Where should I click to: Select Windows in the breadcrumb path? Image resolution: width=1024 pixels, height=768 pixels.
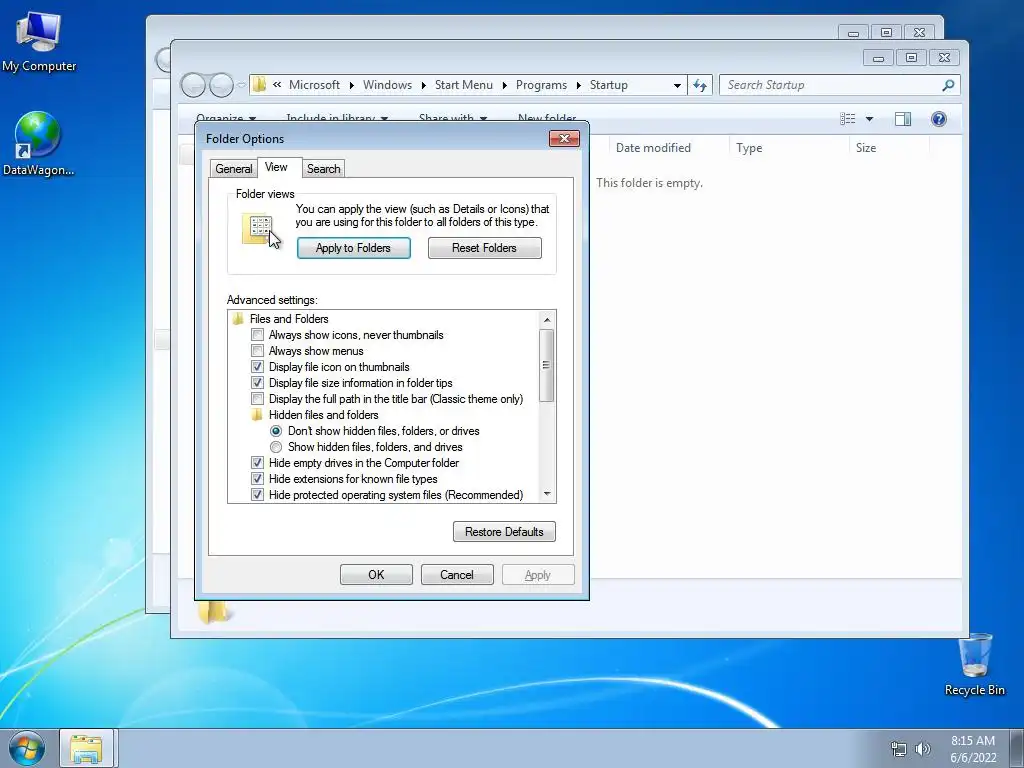tap(387, 85)
